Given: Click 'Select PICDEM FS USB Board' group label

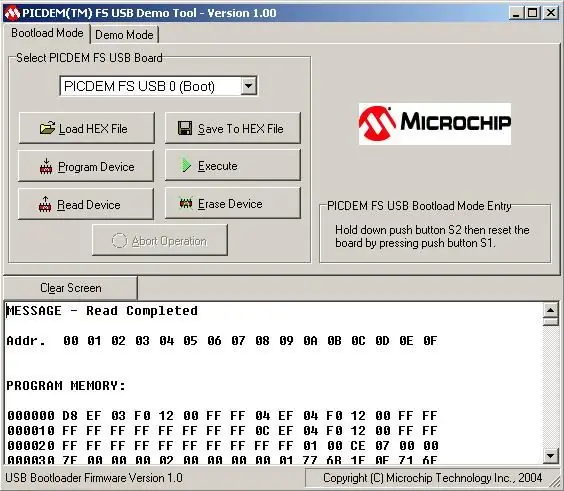Looking at the screenshot, I should coord(89,58).
